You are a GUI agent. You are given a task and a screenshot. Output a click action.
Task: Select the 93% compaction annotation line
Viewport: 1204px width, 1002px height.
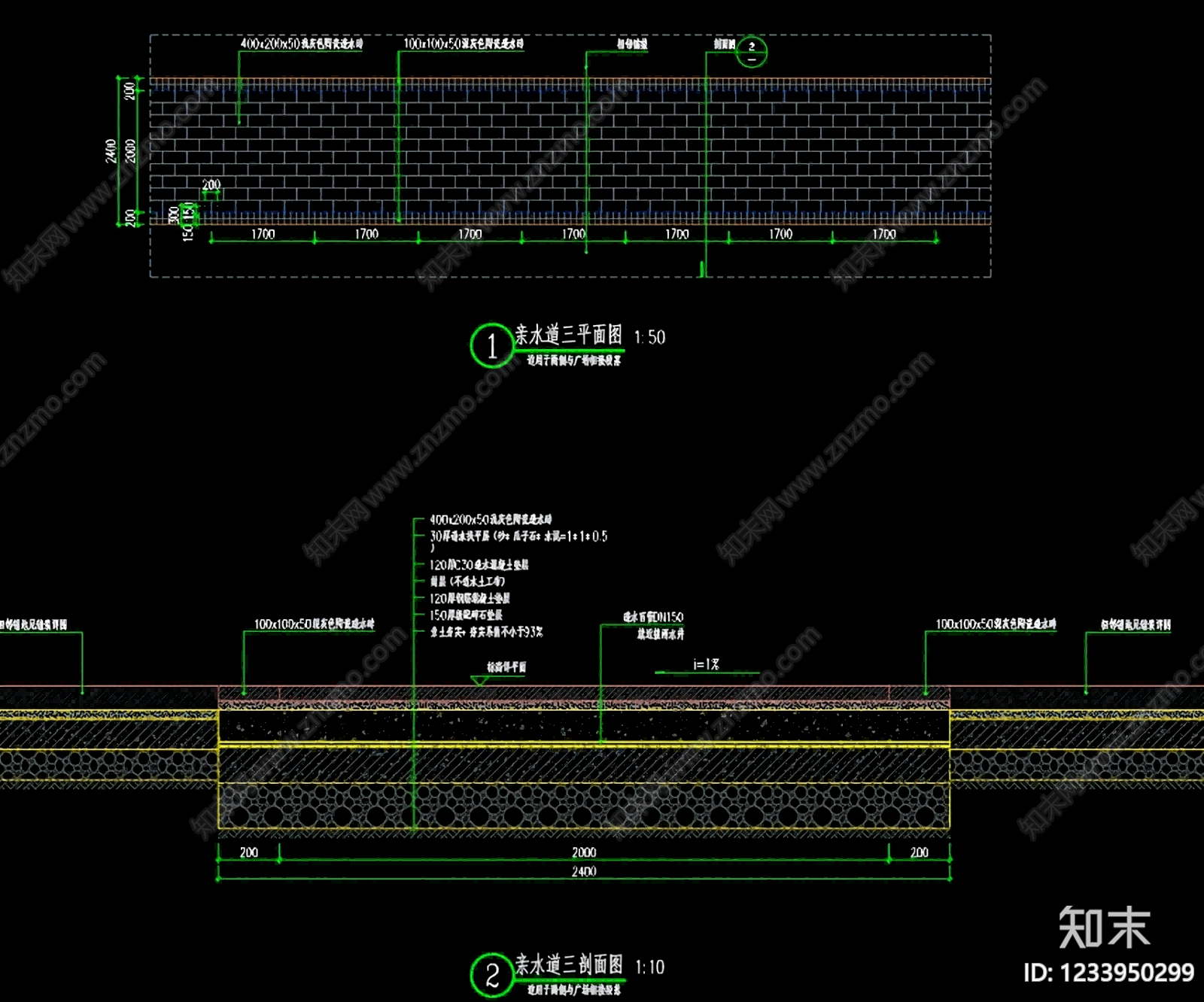click(486, 632)
